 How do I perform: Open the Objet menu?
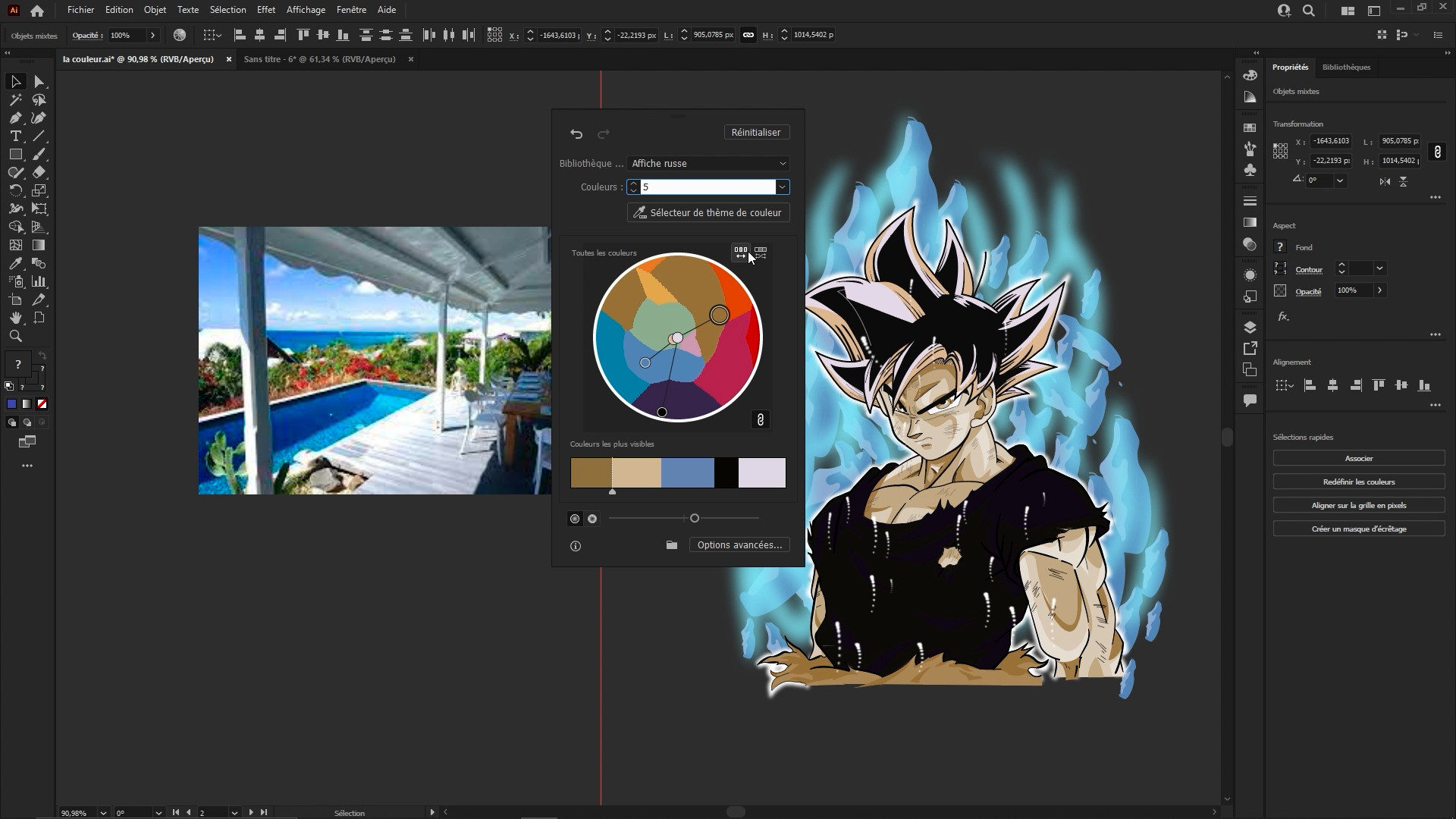tap(155, 10)
